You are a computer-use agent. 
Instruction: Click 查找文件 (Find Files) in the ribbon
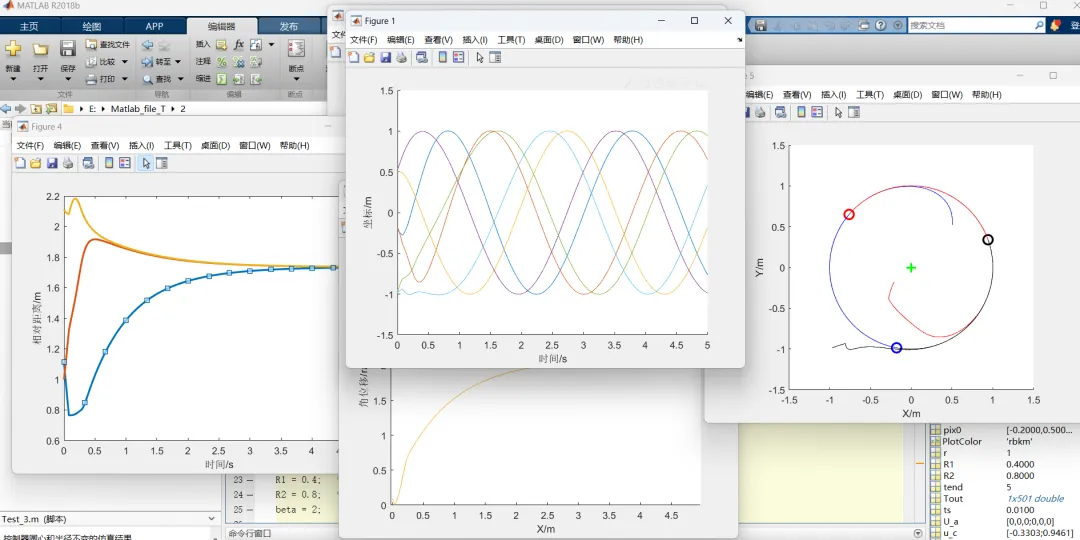pyautogui.click(x=107, y=45)
